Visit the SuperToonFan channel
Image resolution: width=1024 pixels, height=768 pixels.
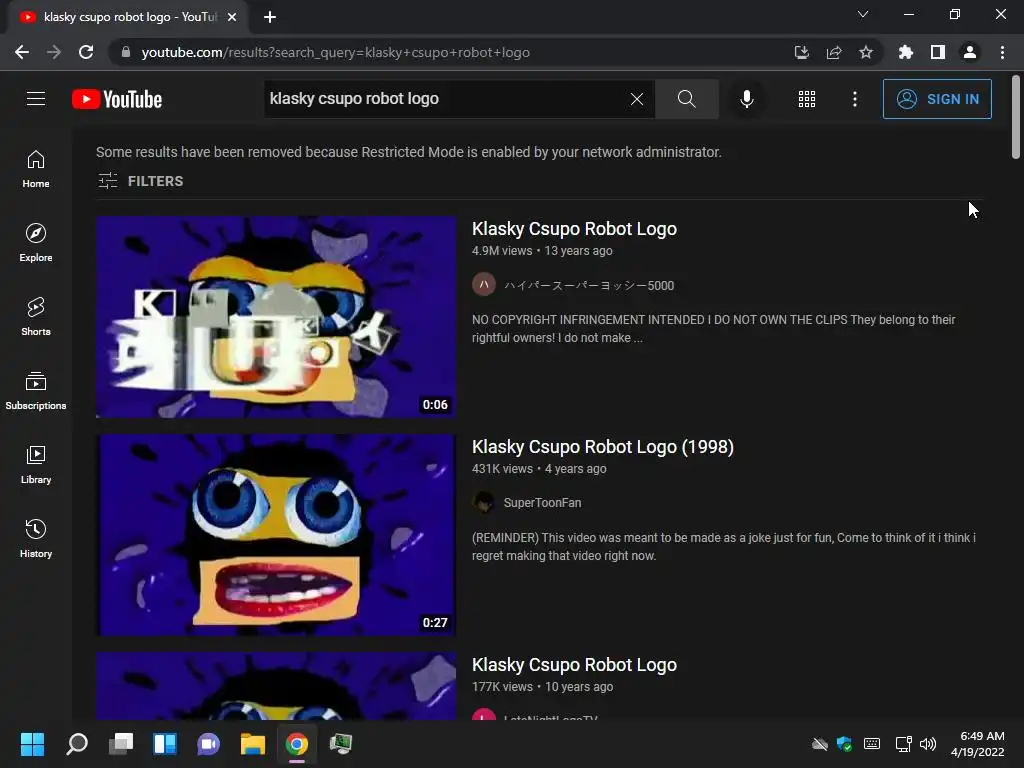click(x=542, y=503)
